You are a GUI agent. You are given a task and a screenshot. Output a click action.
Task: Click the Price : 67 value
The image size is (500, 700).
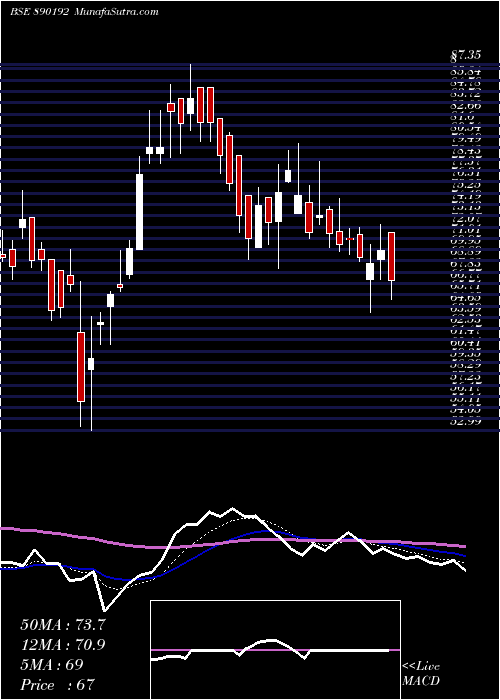tap(58, 684)
